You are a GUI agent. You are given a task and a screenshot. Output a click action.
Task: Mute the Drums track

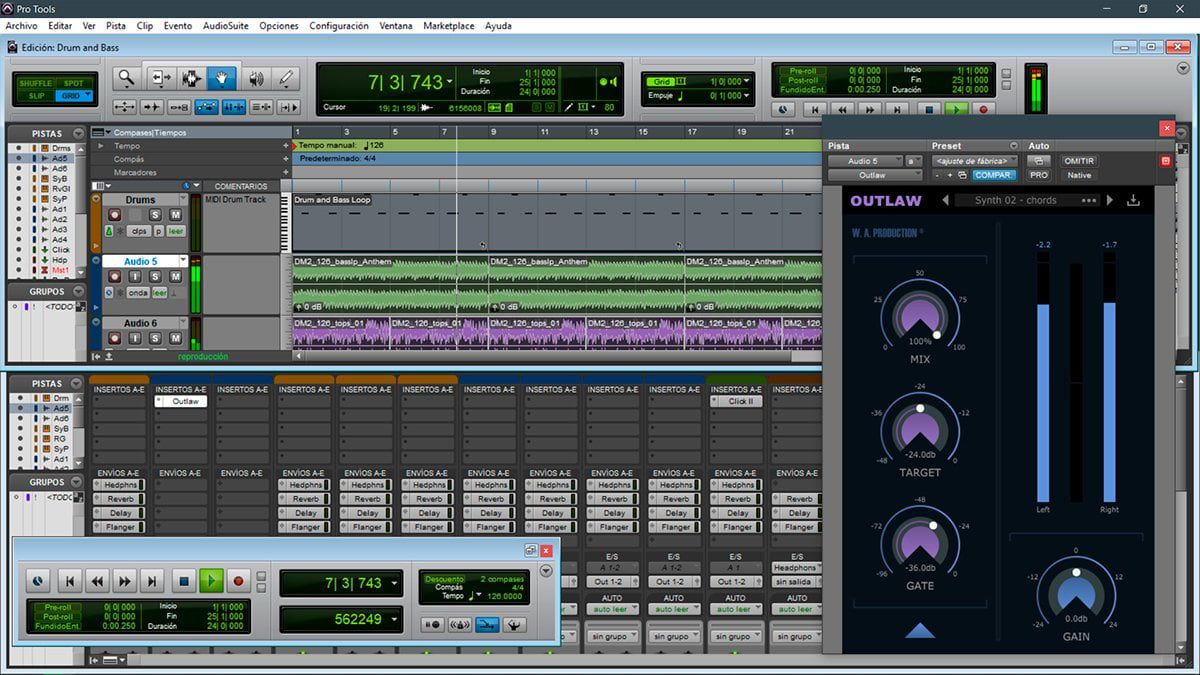pyautogui.click(x=176, y=215)
